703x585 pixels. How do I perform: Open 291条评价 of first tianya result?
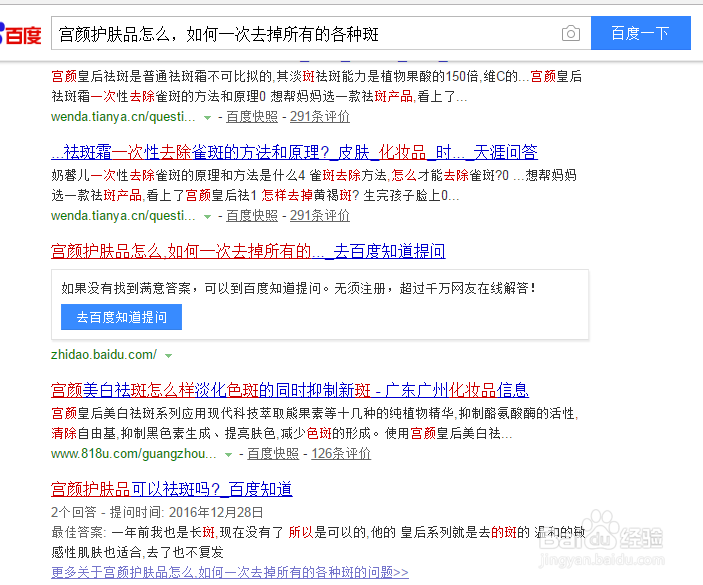(x=320, y=117)
